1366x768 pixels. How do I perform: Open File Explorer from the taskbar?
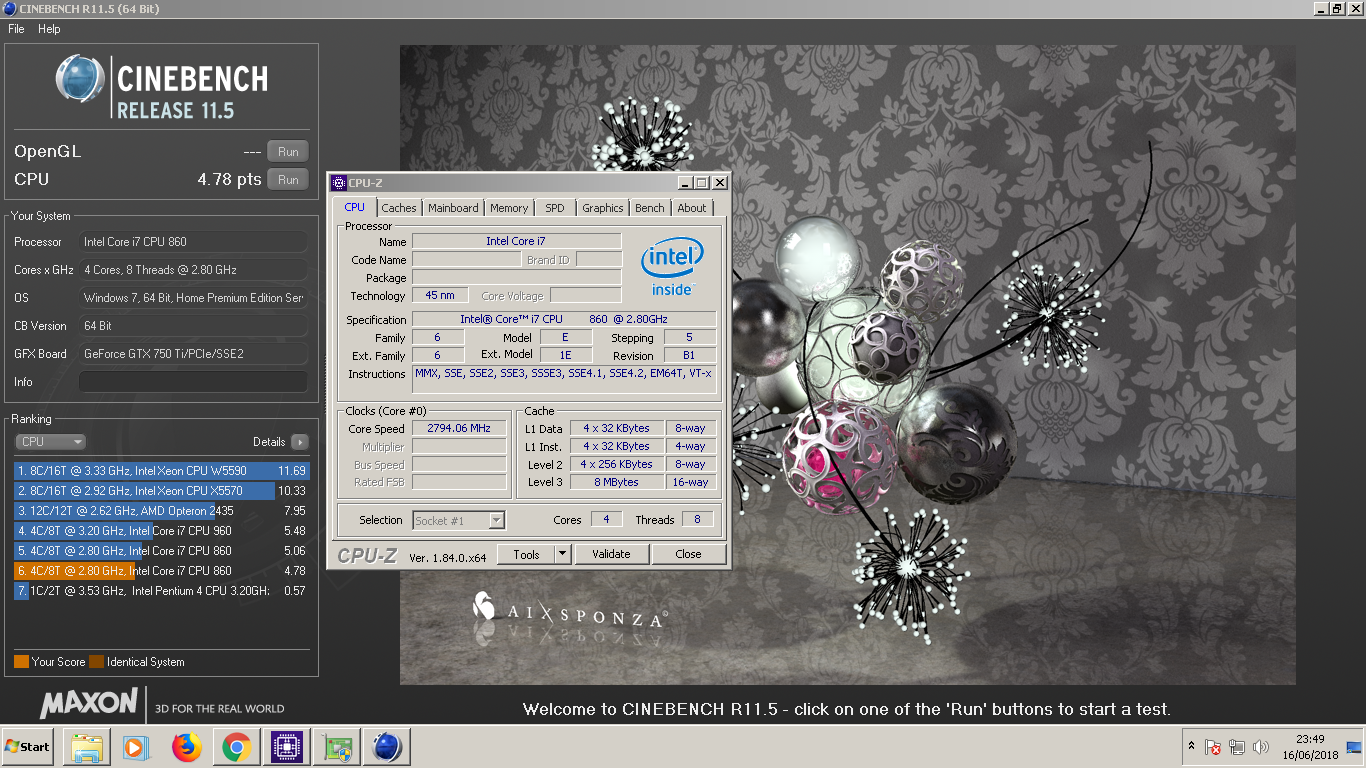[86, 747]
